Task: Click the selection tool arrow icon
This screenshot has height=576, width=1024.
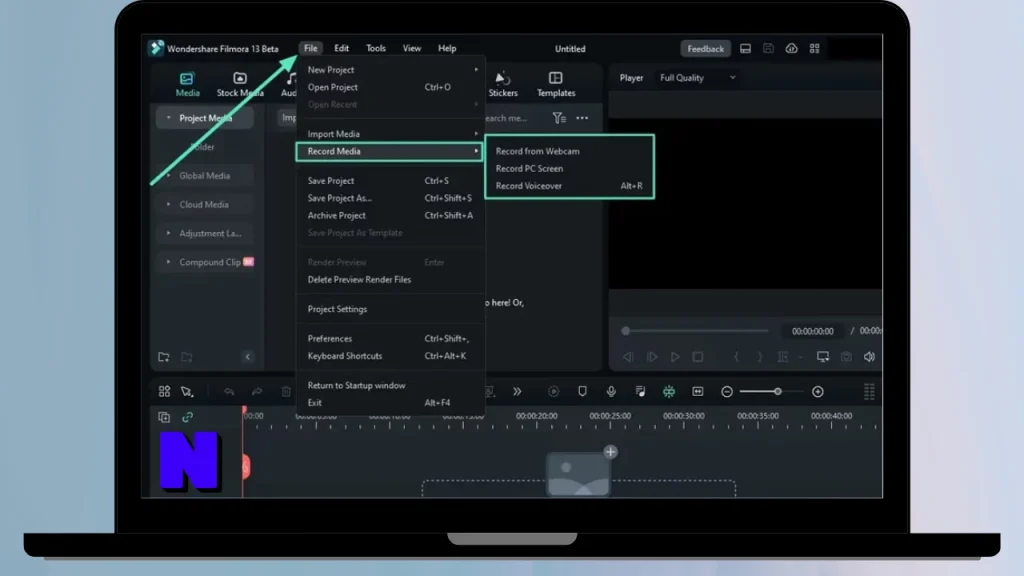Action: [x=187, y=392]
